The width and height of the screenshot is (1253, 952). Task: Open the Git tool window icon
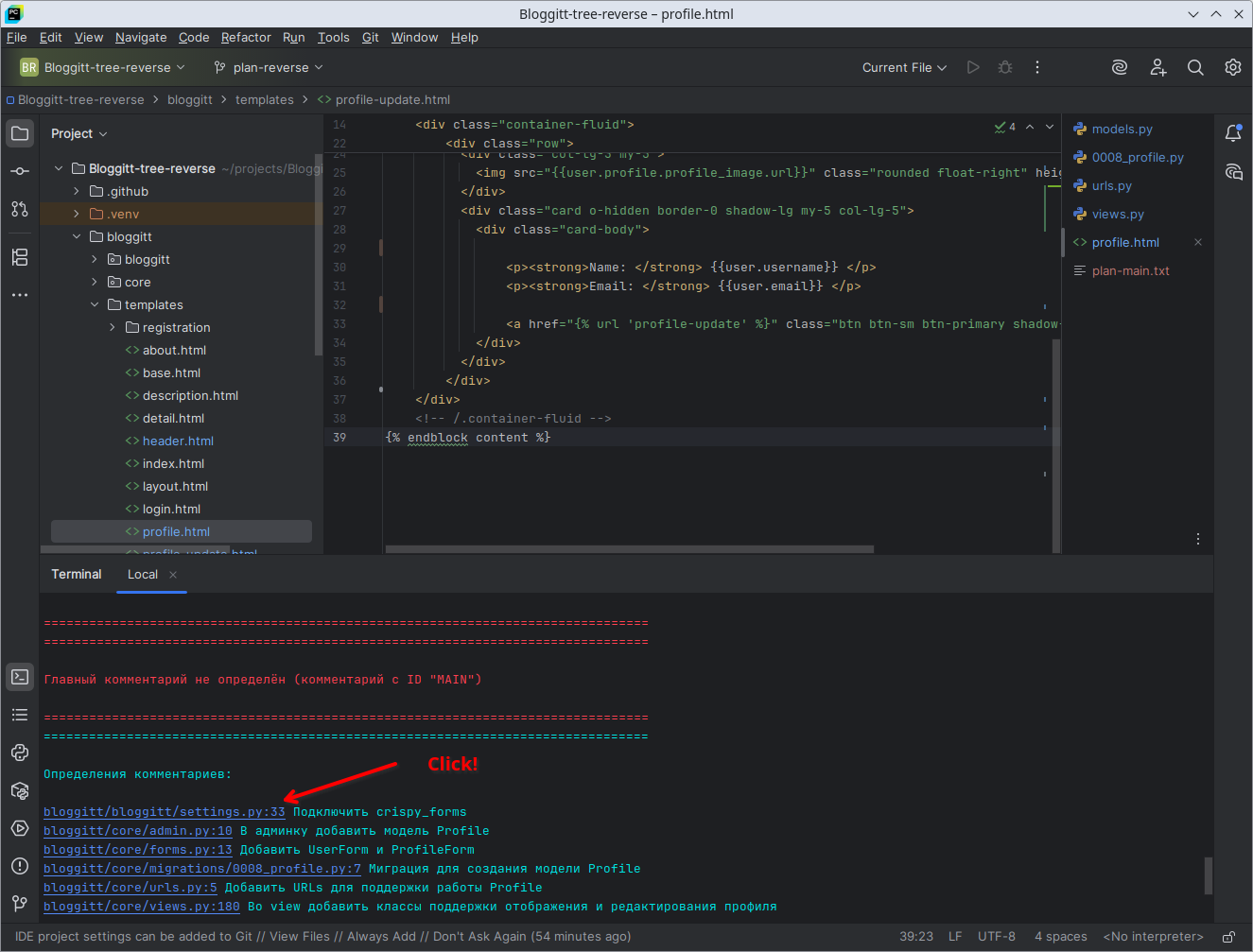[x=20, y=904]
